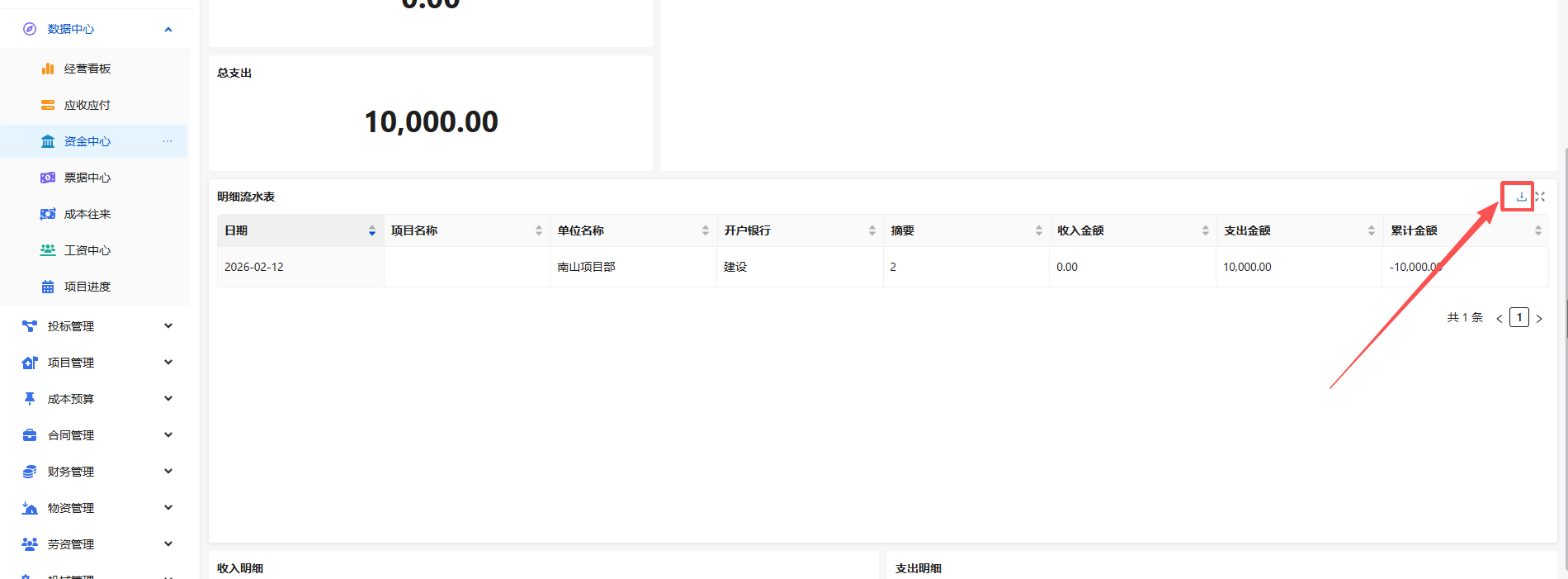1568x579 pixels.
Task: Open the 资金中心 more options ellipsis
Action: (168, 141)
